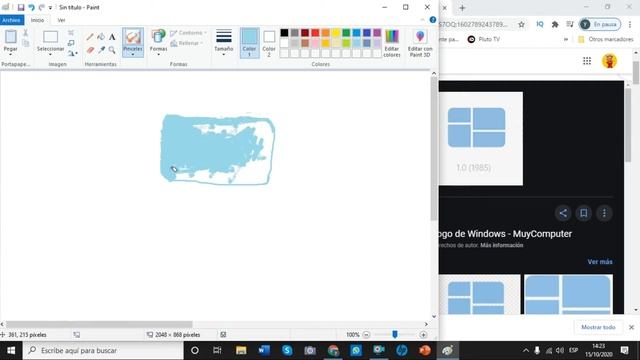The image size is (640, 360).
Task: Click the Cut scissors icon
Action: point(25,33)
